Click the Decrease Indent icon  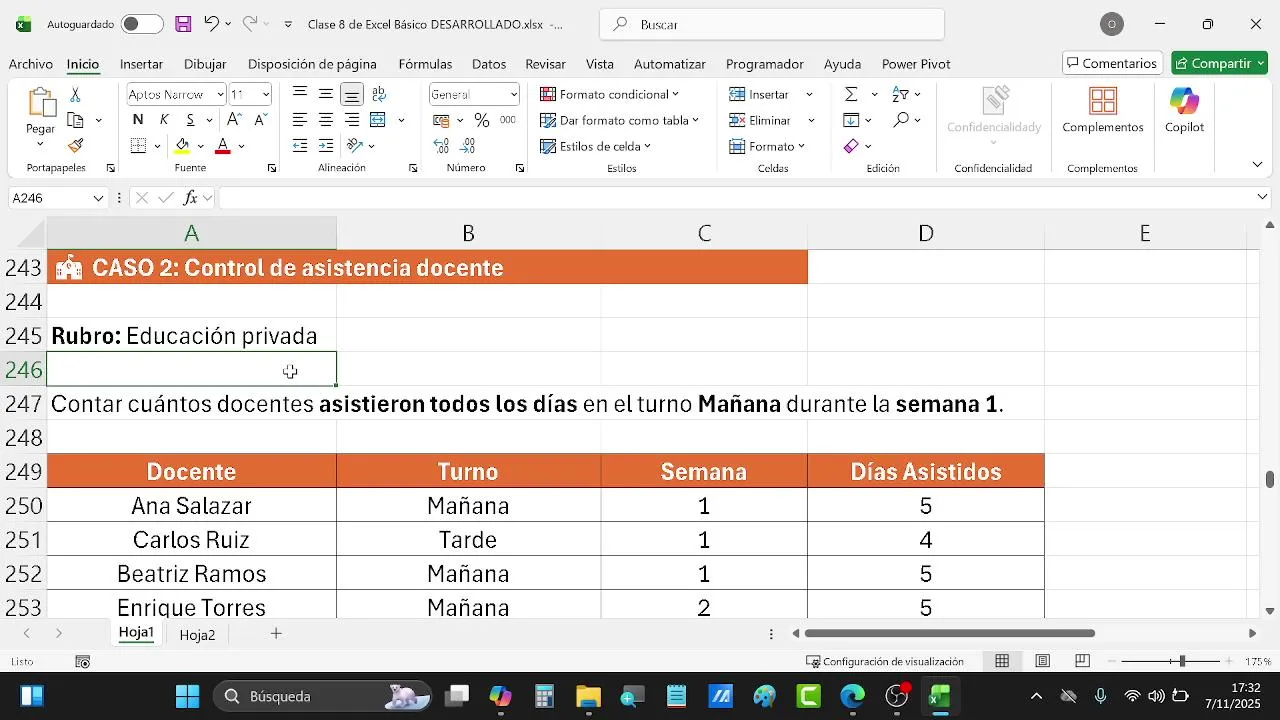[x=300, y=146]
